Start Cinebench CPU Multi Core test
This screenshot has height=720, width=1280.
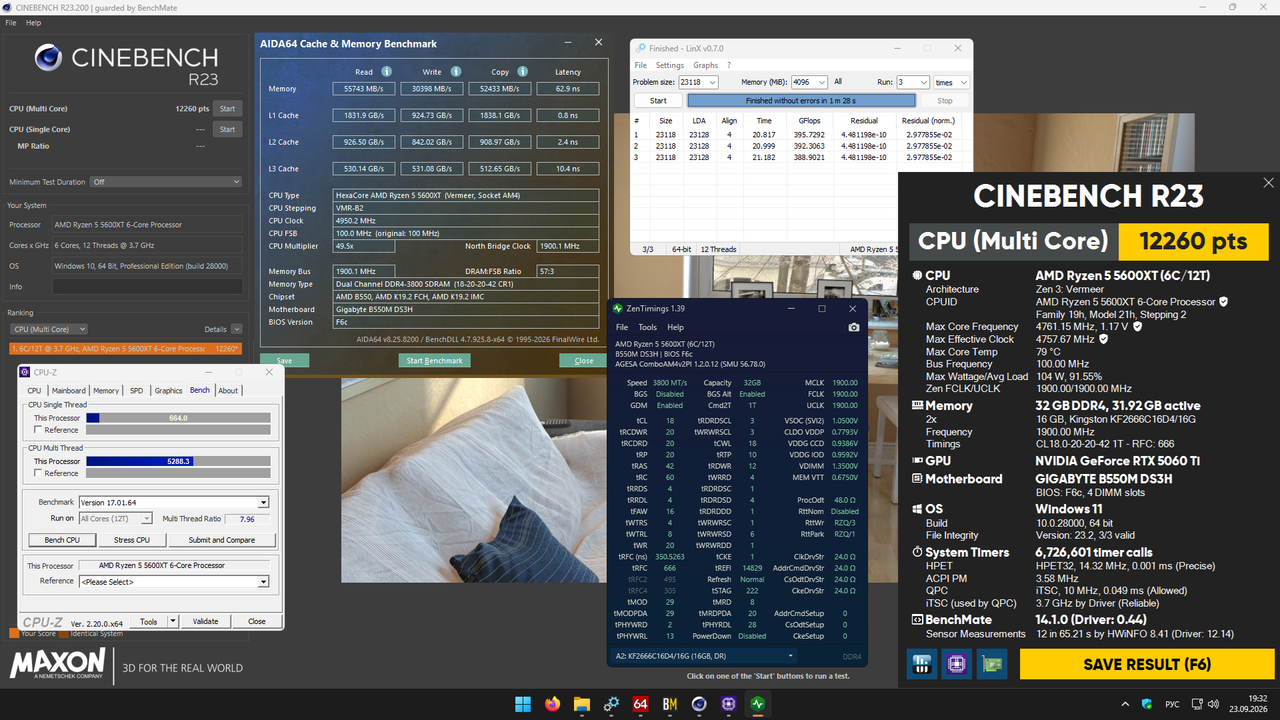[227, 109]
